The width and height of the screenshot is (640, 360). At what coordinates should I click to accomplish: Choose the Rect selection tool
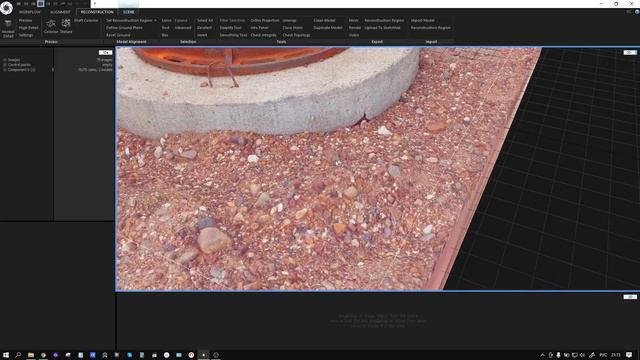pos(165,28)
